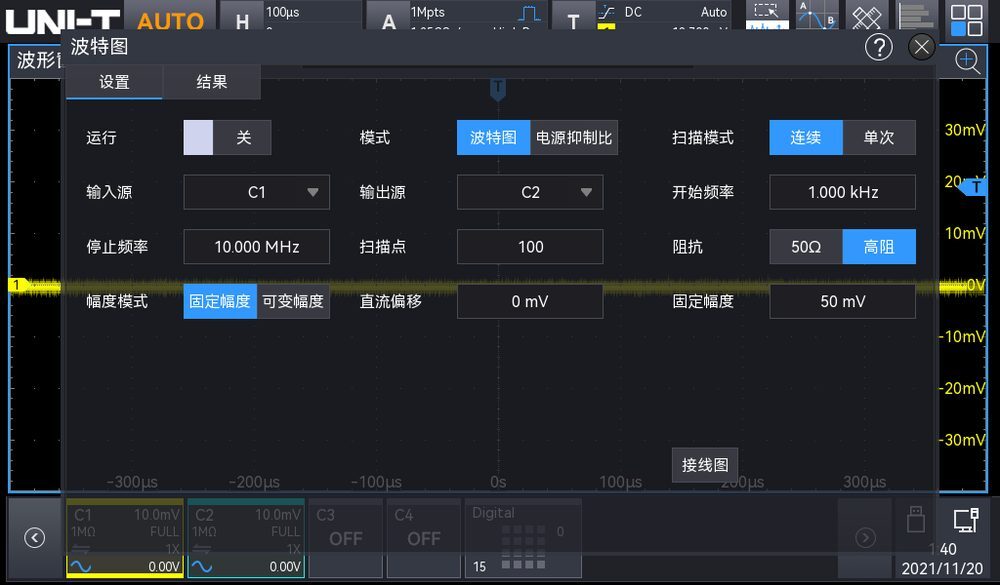Edit the 停止频率 10.000 MHz field
1000x585 pixels.
click(256, 247)
